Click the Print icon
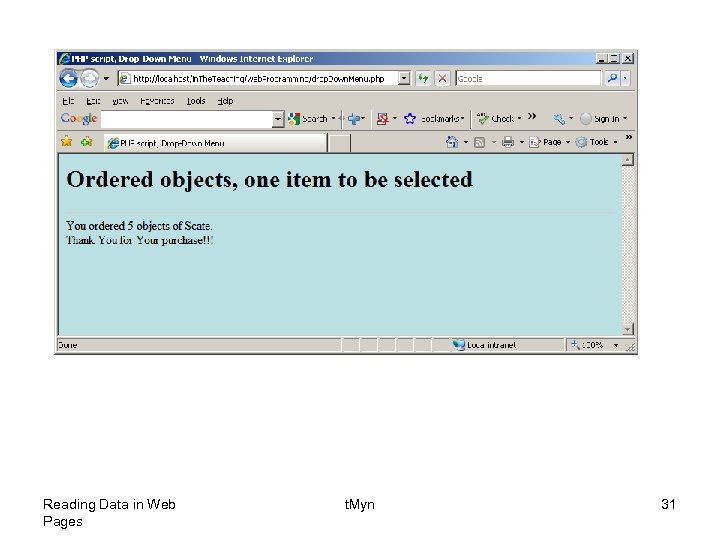This screenshot has width=720, height=540. pyautogui.click(x=508, y=142)
